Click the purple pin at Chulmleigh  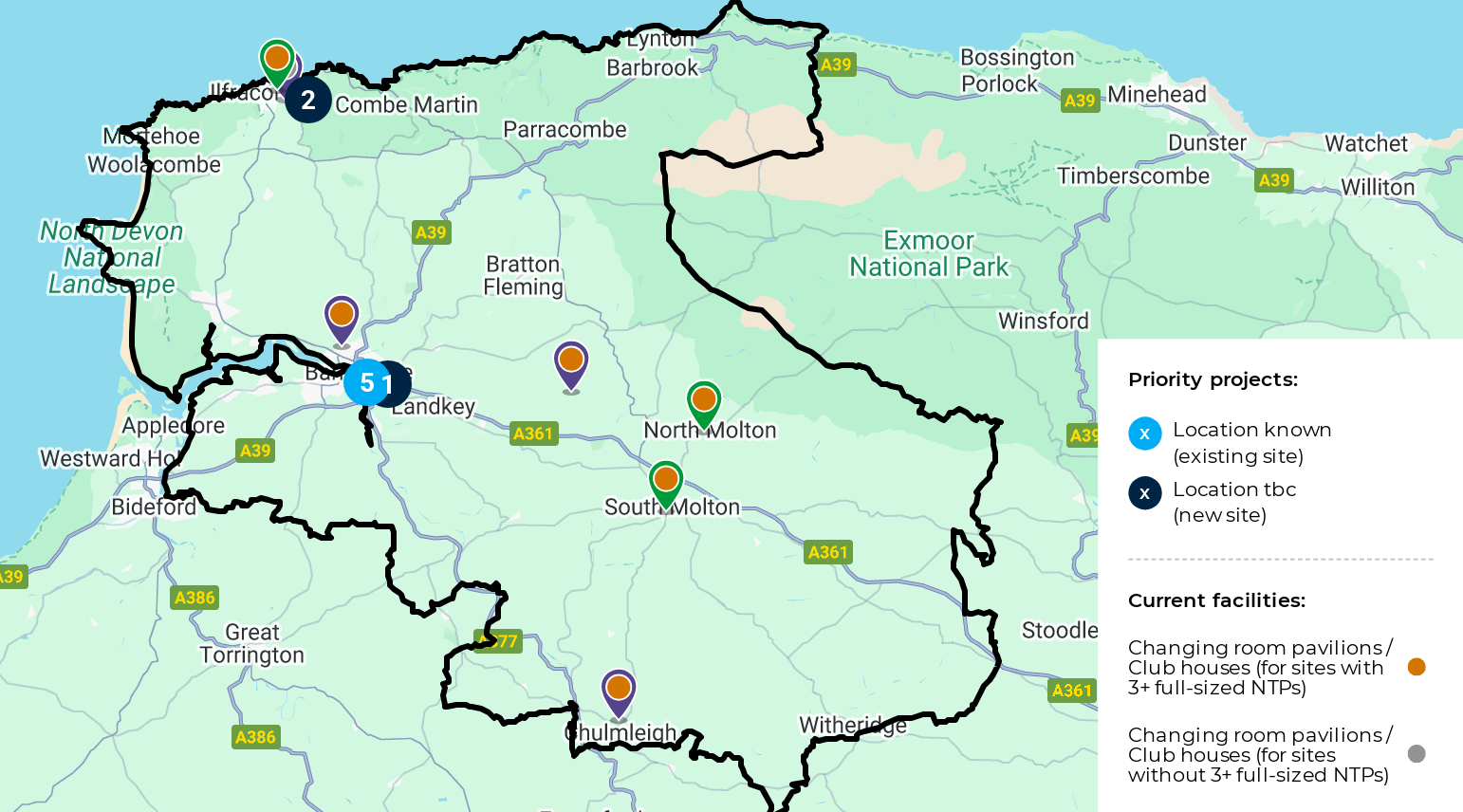tap(619, 693)
